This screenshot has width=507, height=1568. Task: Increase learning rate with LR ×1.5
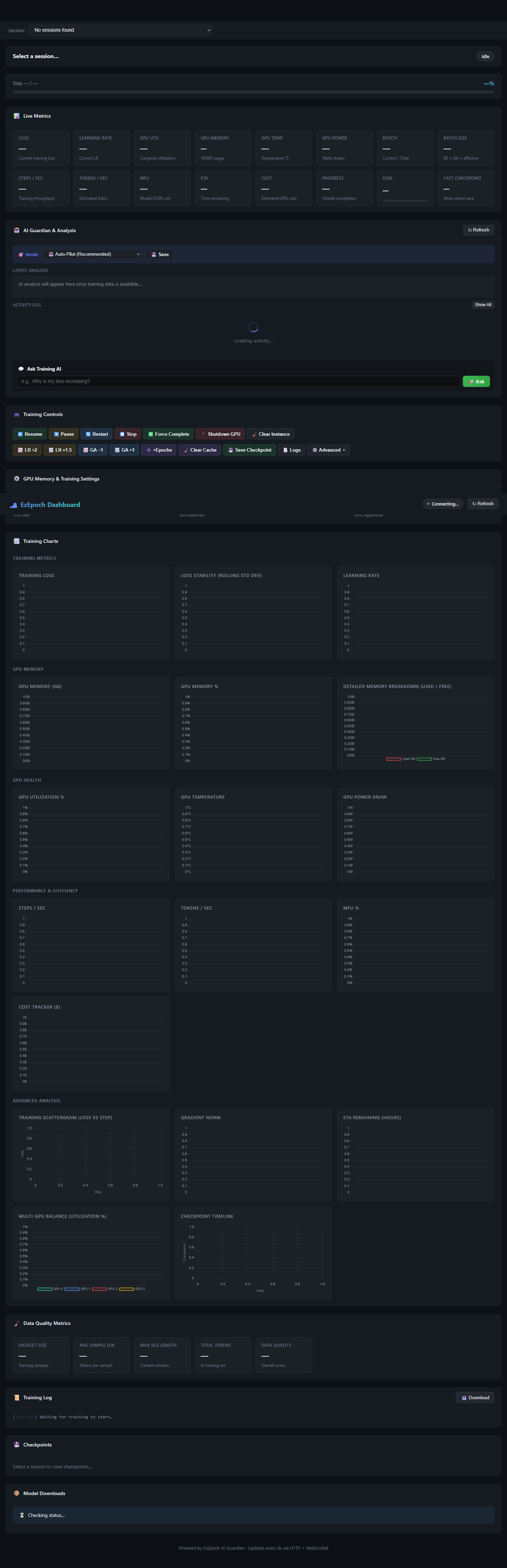(60, 450)
